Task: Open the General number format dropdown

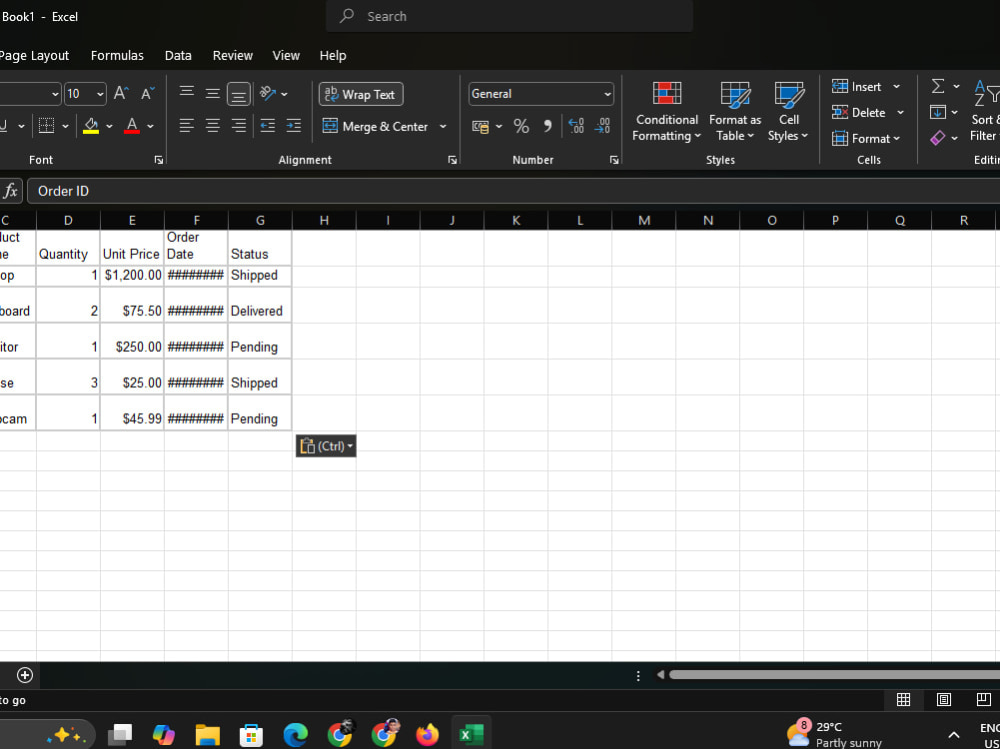Action: point(607,94)
